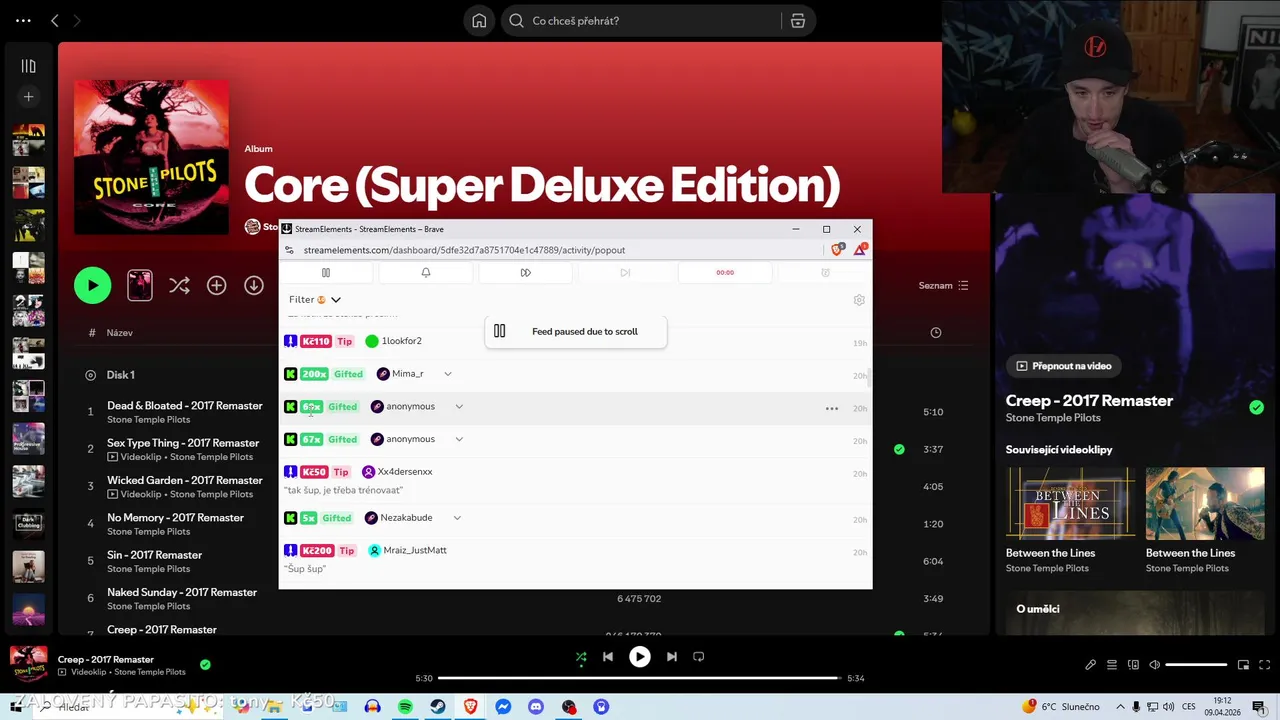Go back with Spotify's left arrow

[55, 20]
